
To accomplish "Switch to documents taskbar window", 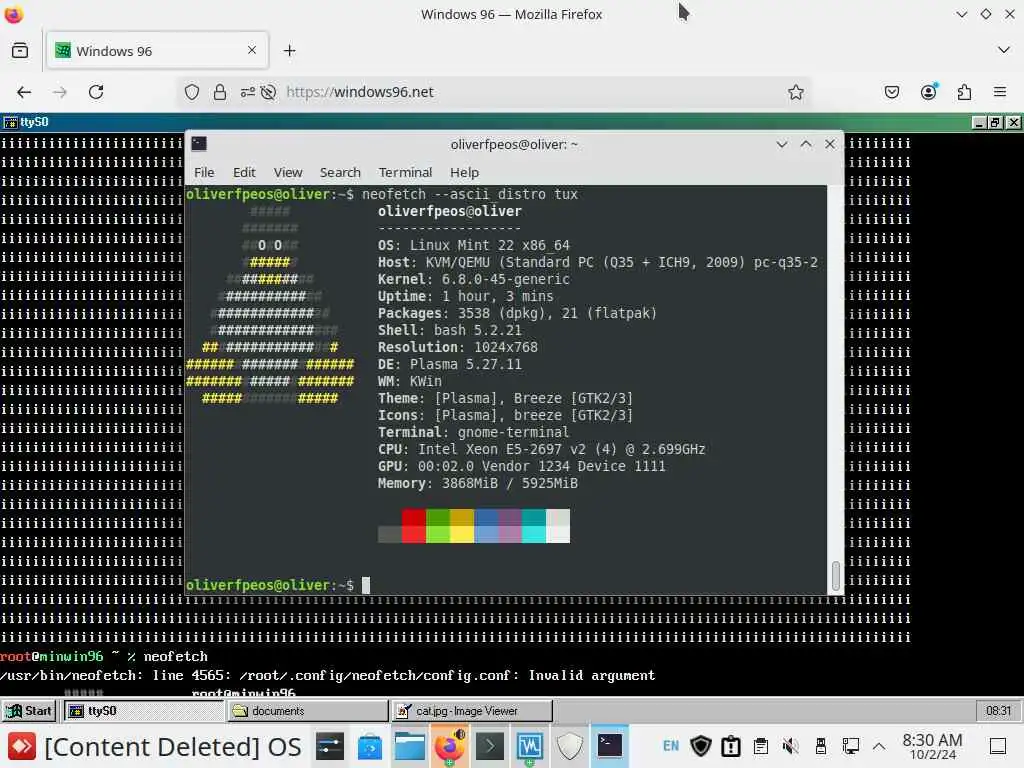I will (308, 711).
